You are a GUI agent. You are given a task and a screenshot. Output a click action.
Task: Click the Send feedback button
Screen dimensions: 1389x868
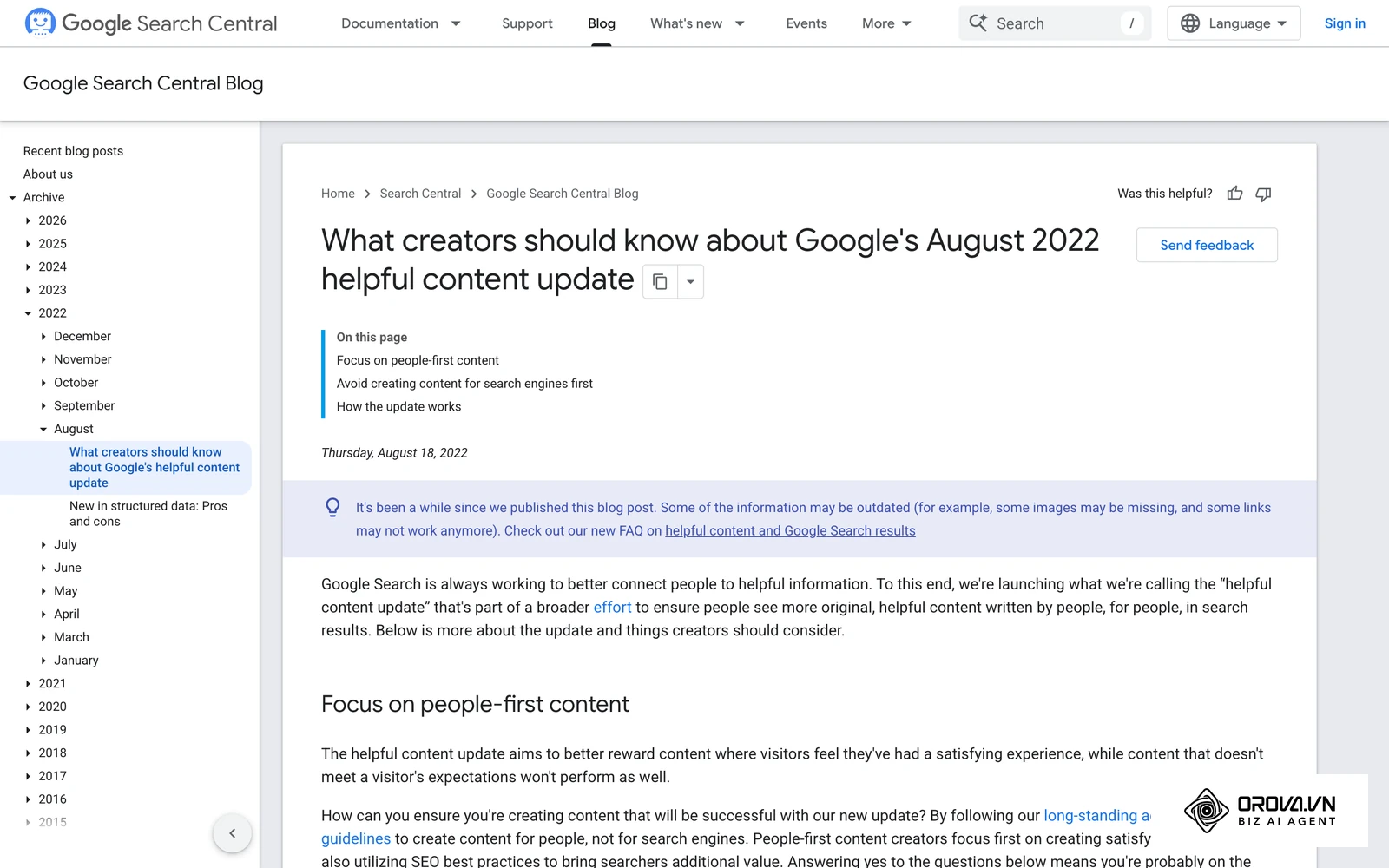[1207, 245]
